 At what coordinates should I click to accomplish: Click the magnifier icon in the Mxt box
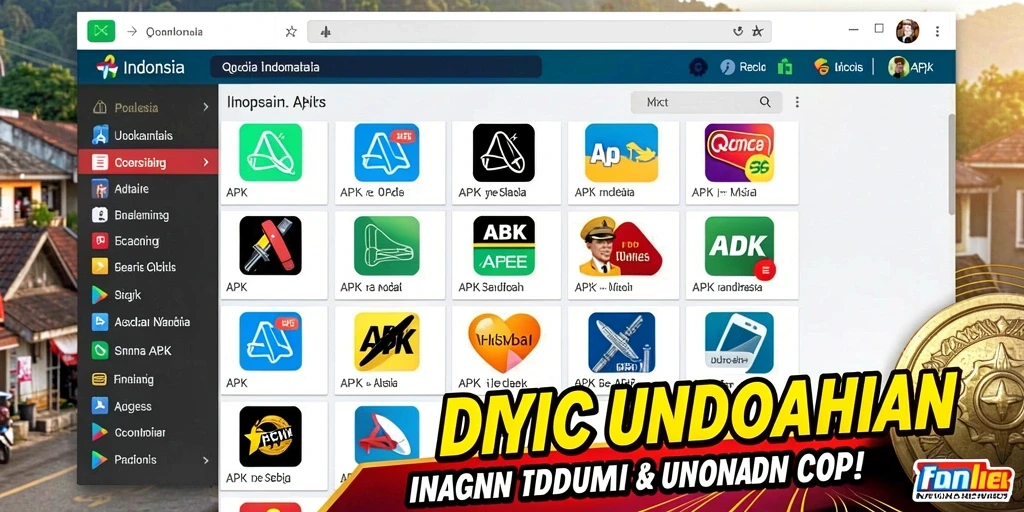pyautogui.click(x=765, y=102)
